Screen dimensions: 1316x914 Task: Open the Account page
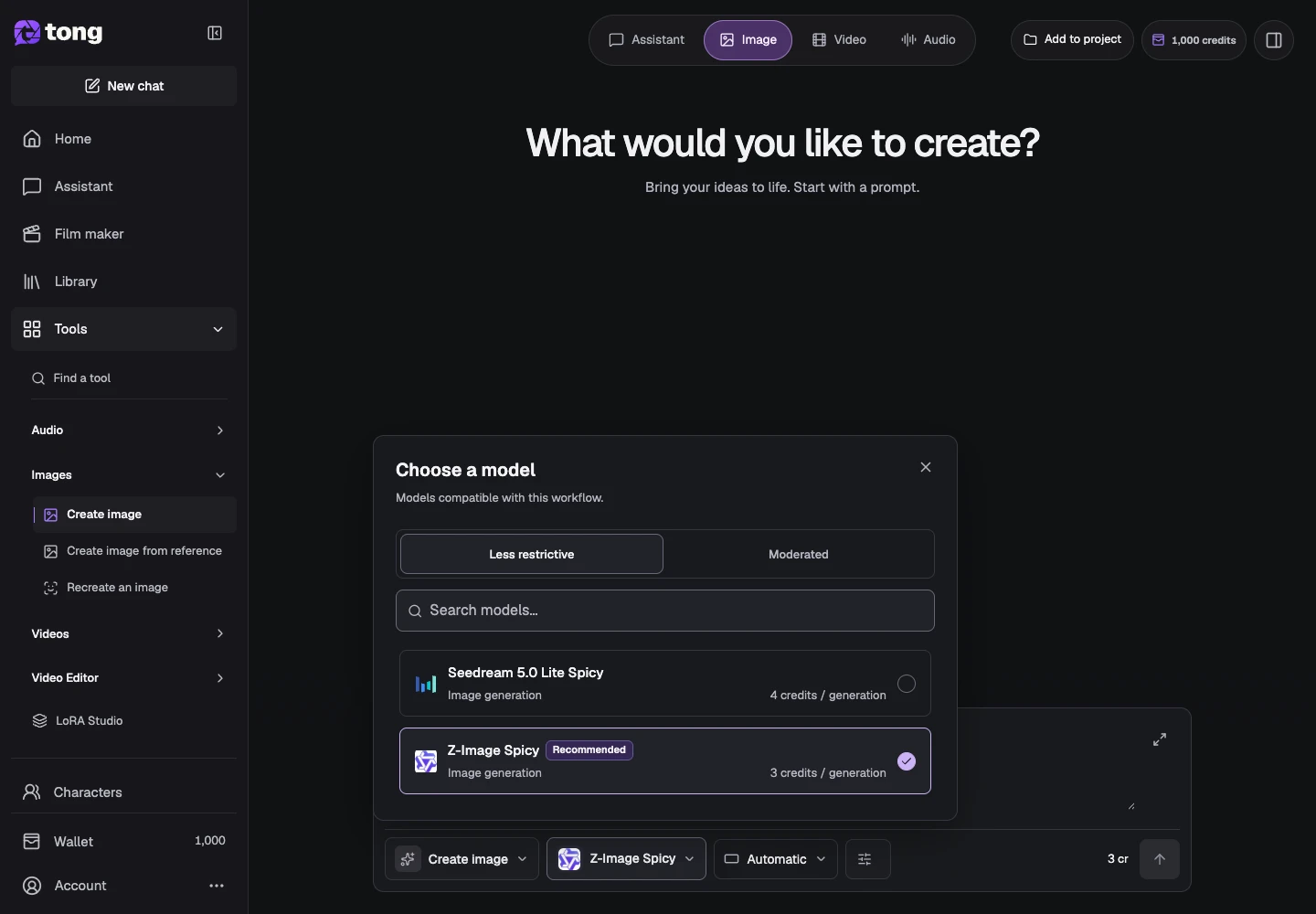coord(80,886)
